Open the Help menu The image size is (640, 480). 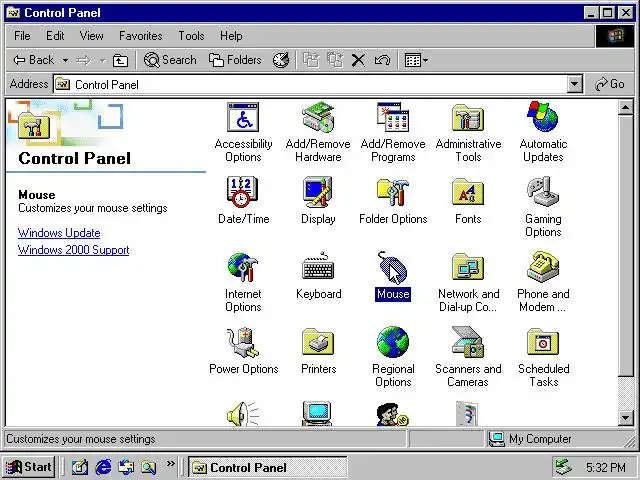click(x=231, y=36)
